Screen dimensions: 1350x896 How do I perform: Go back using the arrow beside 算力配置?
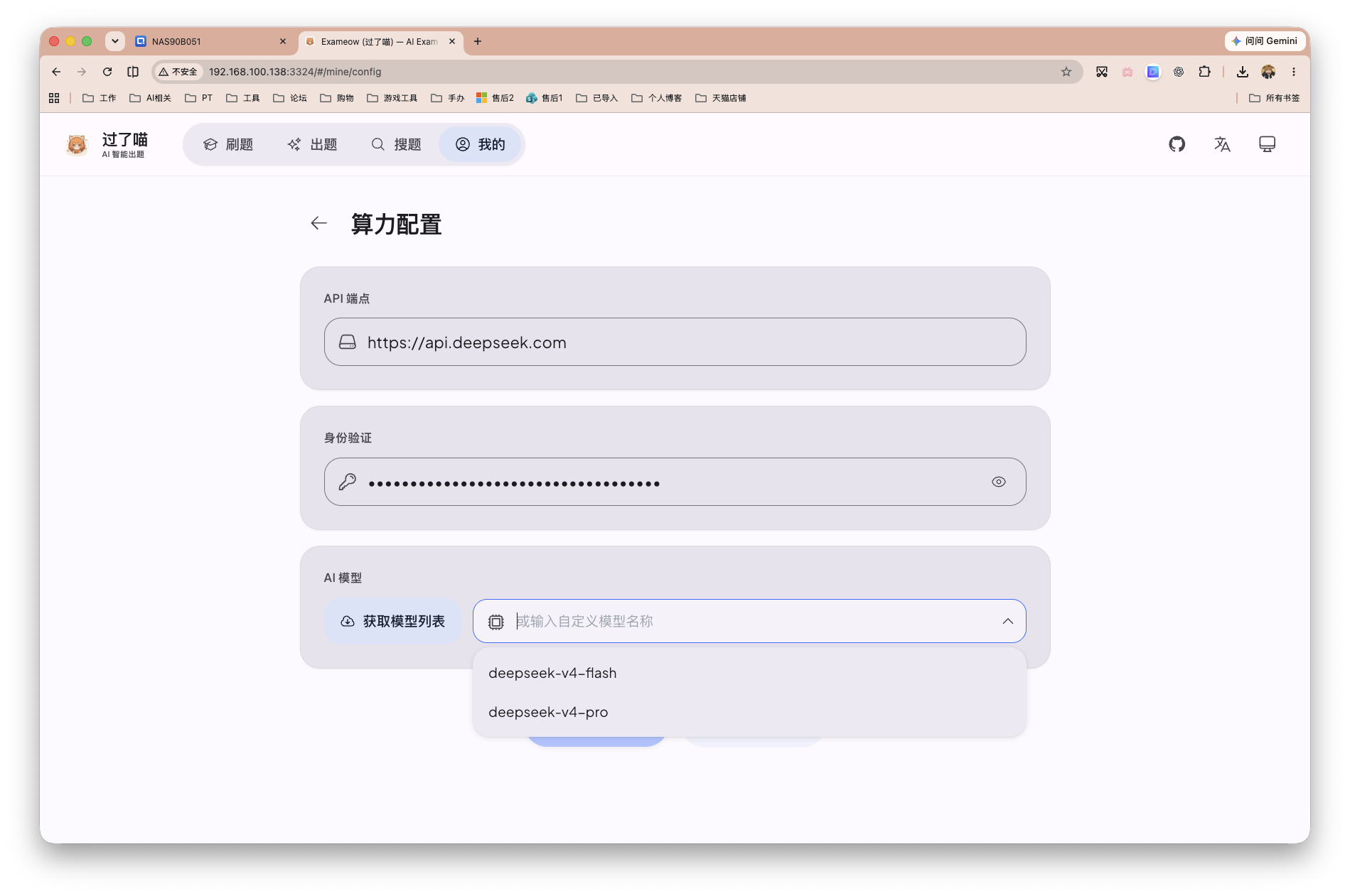coord(319,223)
